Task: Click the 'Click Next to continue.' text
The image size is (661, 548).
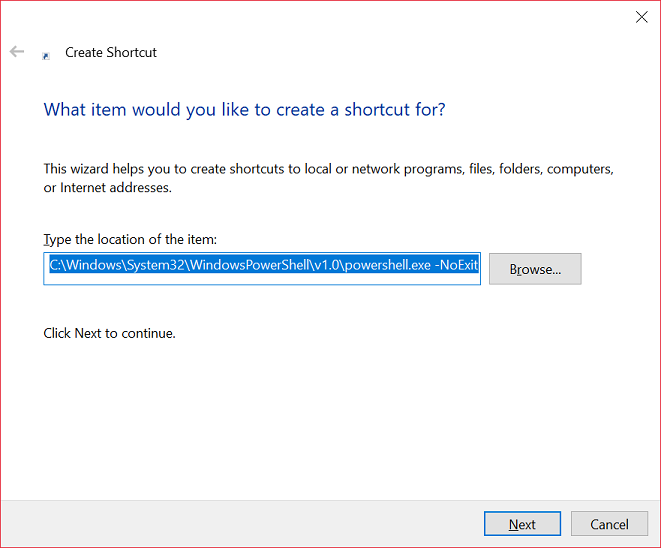Action: (110, 333)
